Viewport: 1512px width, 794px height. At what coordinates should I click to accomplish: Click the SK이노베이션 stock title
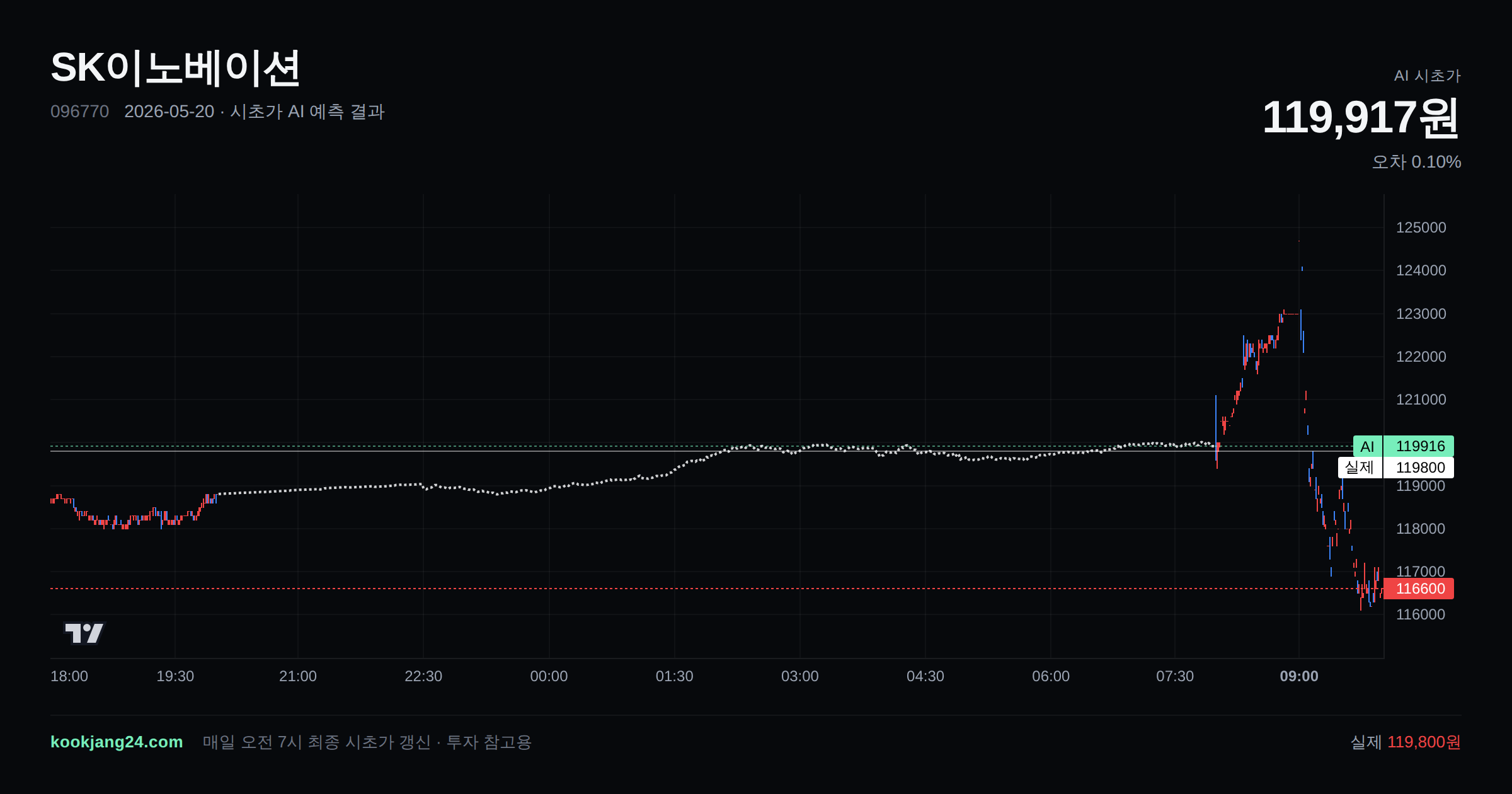(175, 68)
